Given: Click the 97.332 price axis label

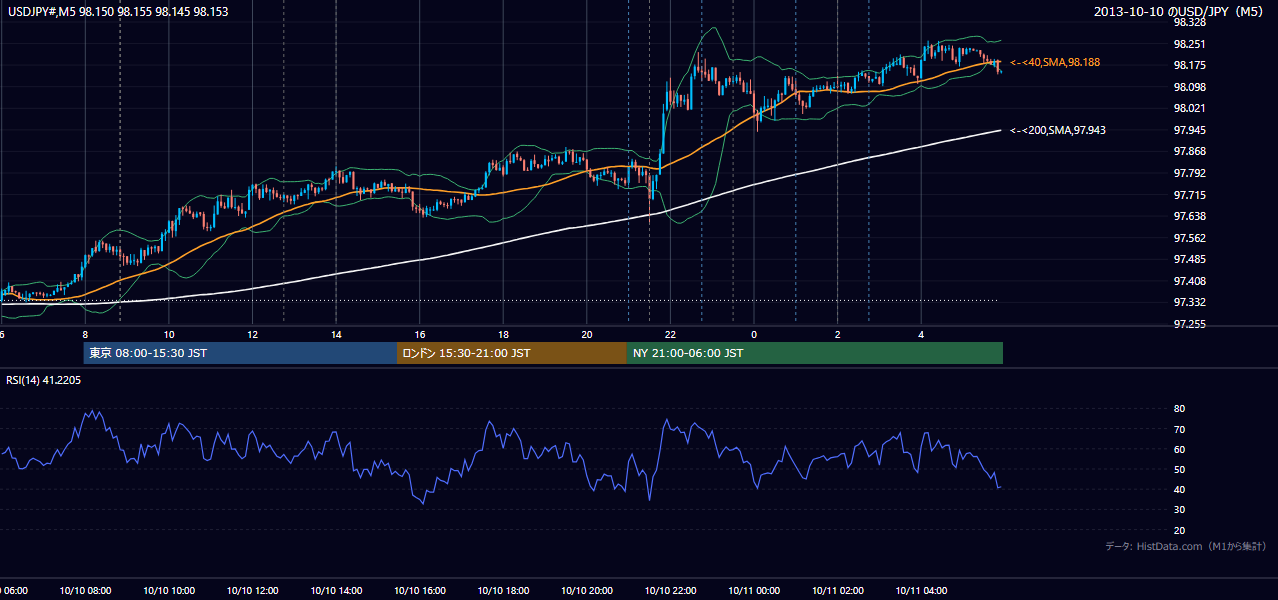Looking at the screenshot, I should (x=1188, y=302).
